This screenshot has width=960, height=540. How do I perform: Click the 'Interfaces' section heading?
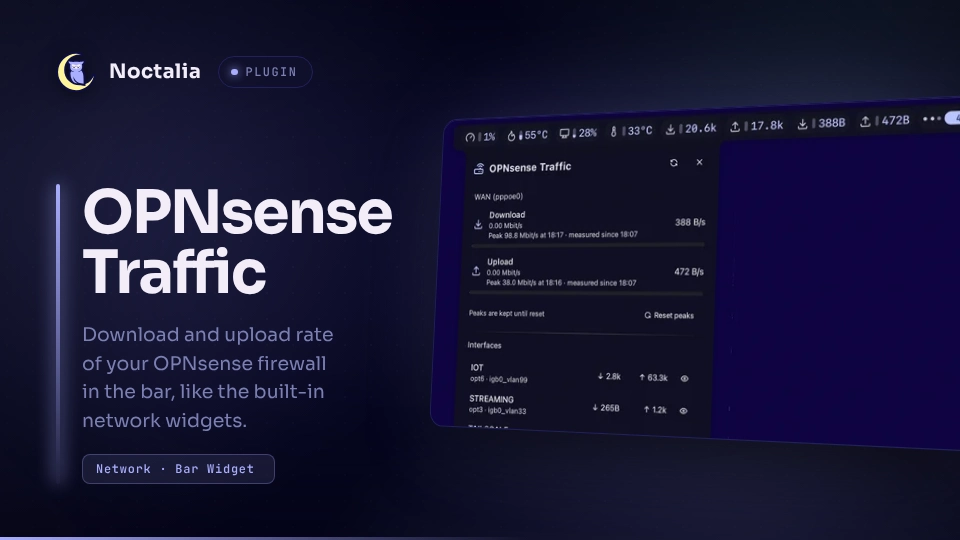484,345
